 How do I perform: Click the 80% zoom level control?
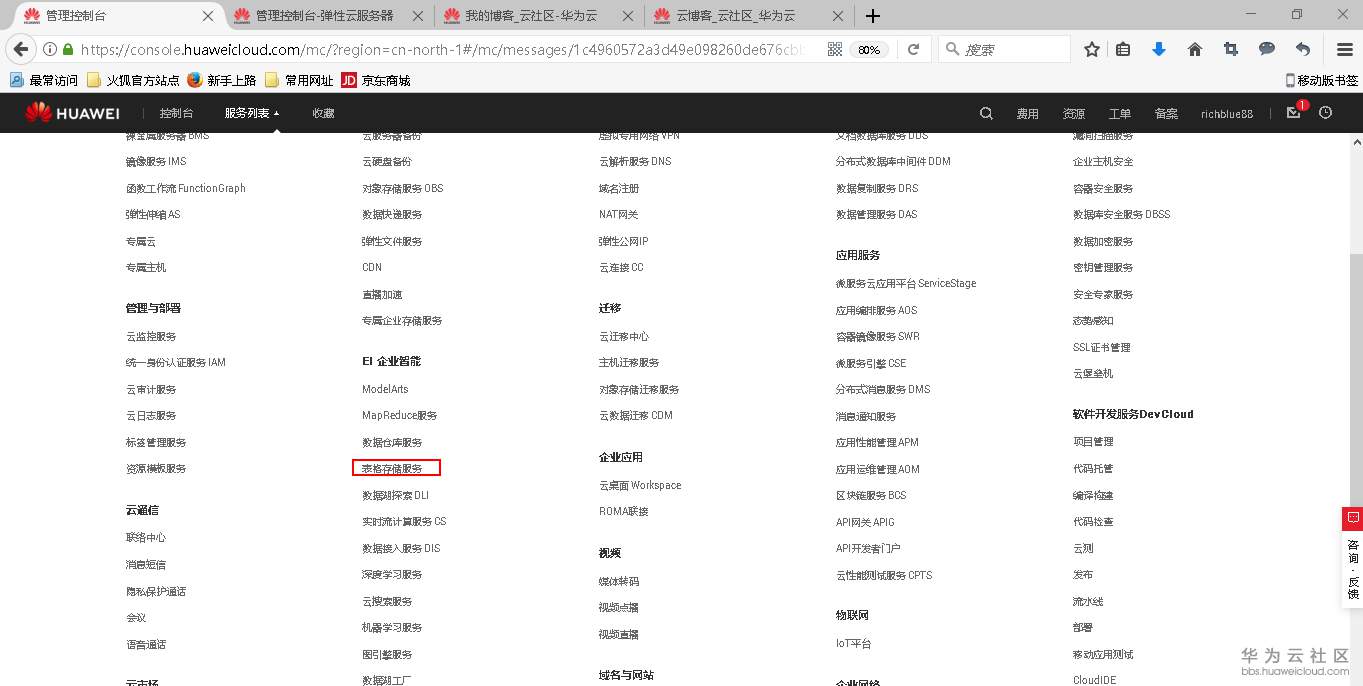click(868, 47)
